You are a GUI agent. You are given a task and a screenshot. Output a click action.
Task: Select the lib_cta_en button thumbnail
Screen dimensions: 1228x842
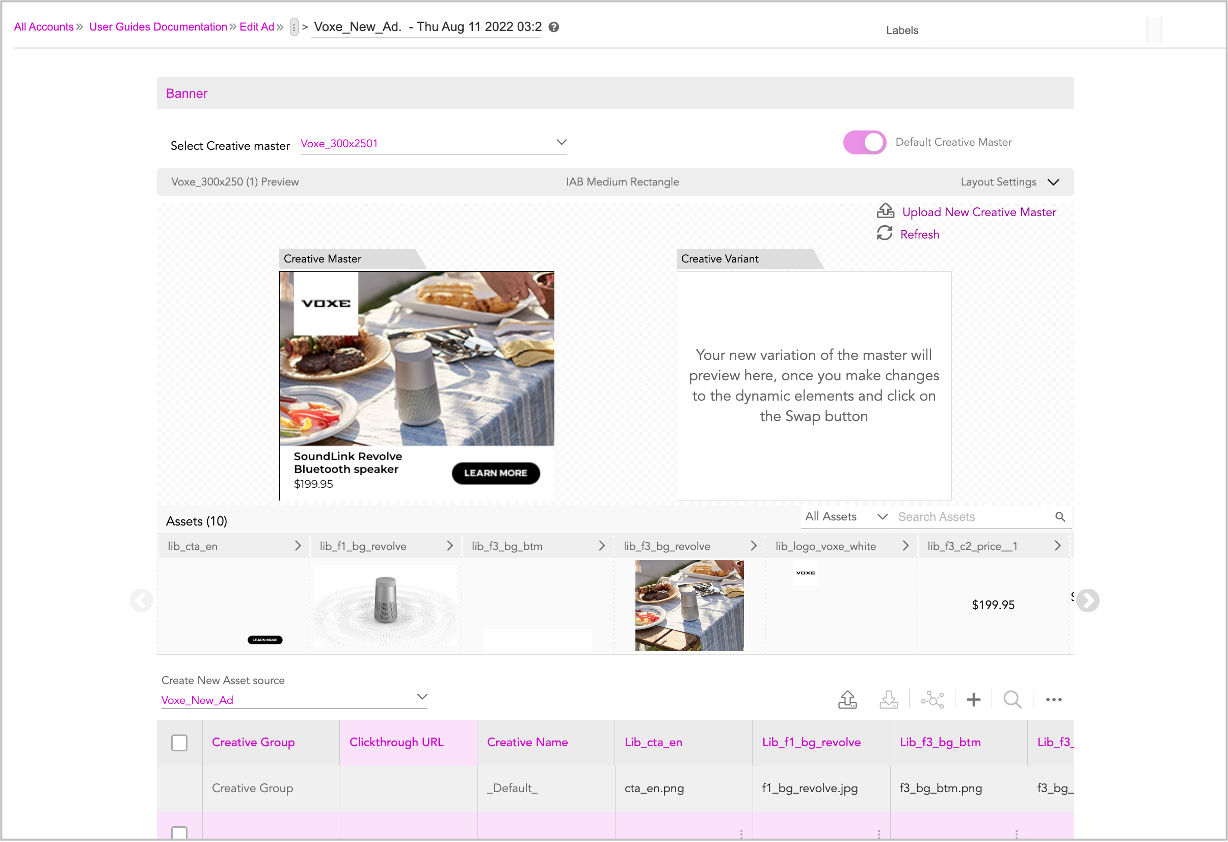pyautogui.click(x=265, y=639)
